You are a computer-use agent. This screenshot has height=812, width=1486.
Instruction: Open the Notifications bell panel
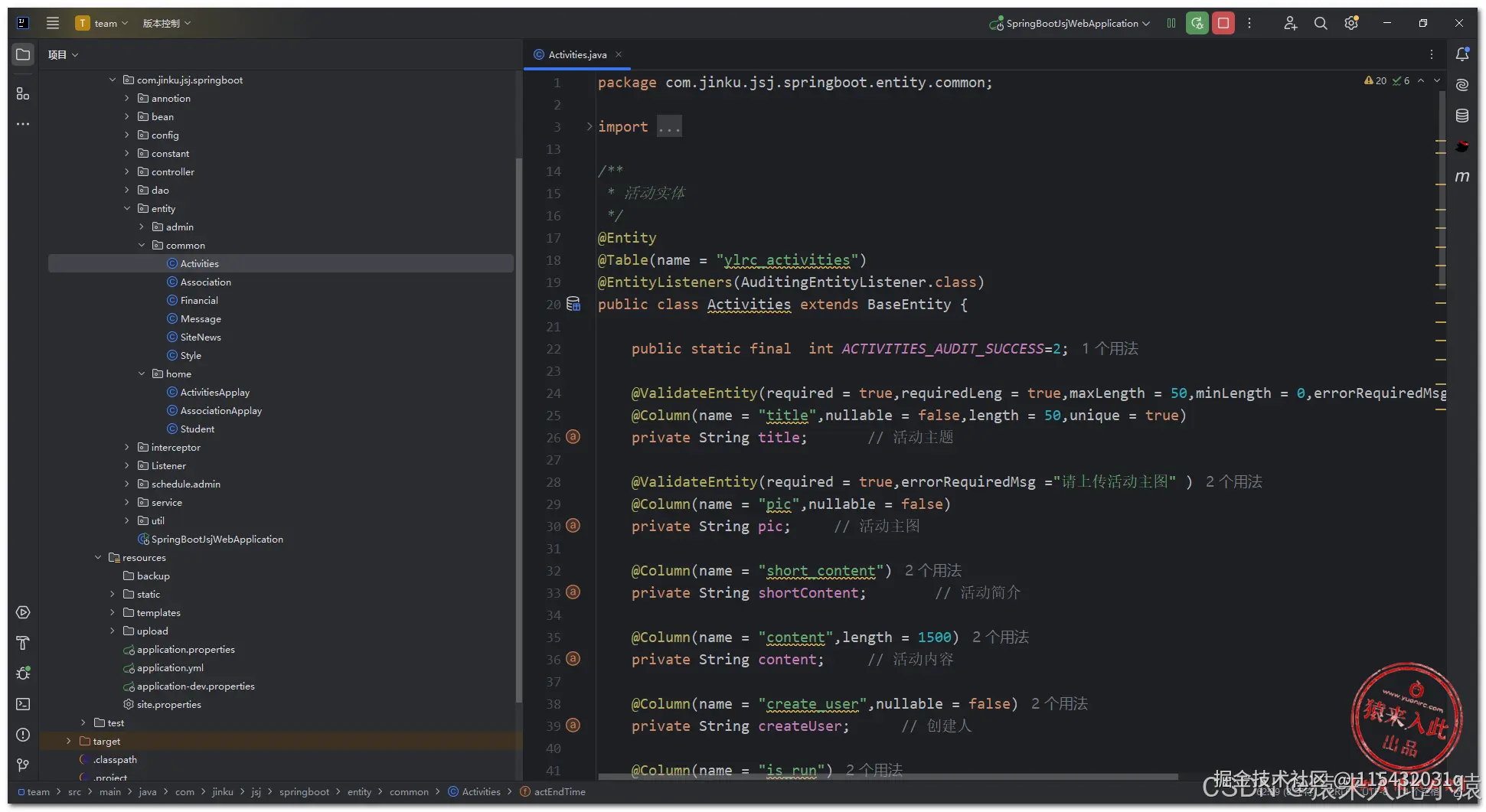1462,54
